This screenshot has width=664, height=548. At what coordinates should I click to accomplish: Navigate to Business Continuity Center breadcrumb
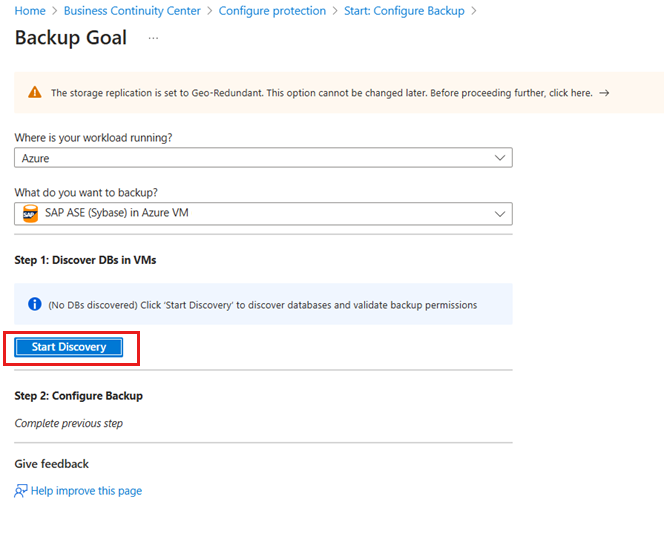click(x=132, y=11)
